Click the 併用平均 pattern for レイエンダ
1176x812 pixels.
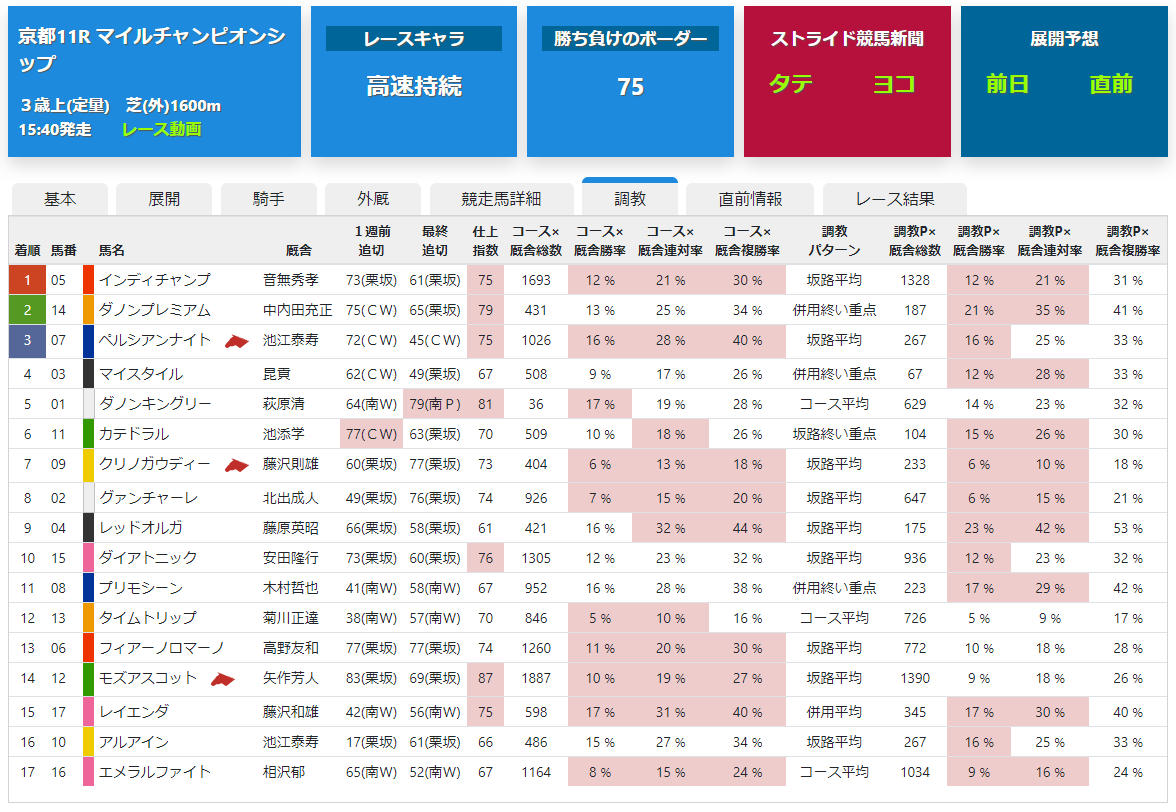tap(834, 712)
